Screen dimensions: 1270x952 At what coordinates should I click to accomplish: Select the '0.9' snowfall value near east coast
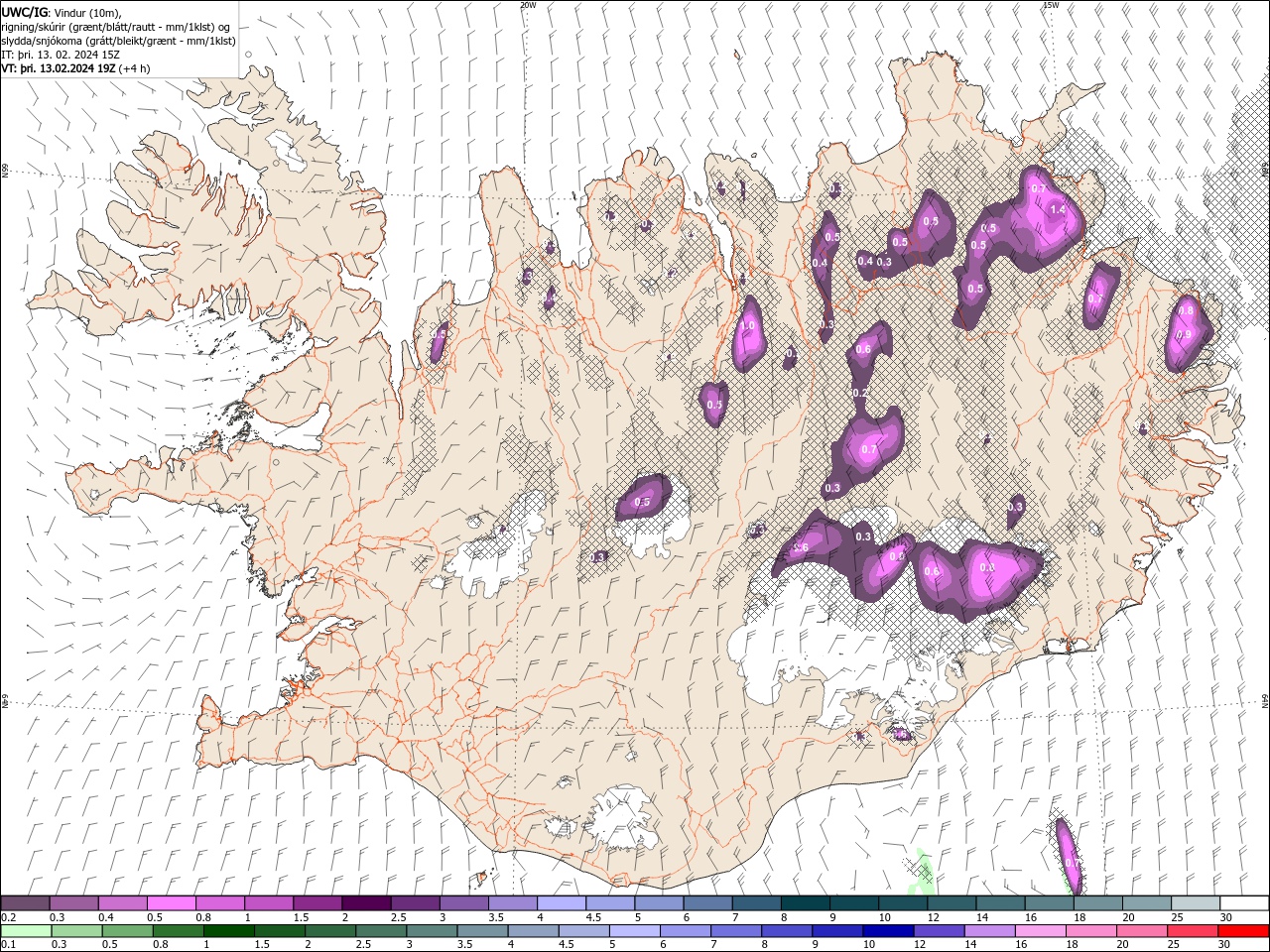tap(1184, 335)
